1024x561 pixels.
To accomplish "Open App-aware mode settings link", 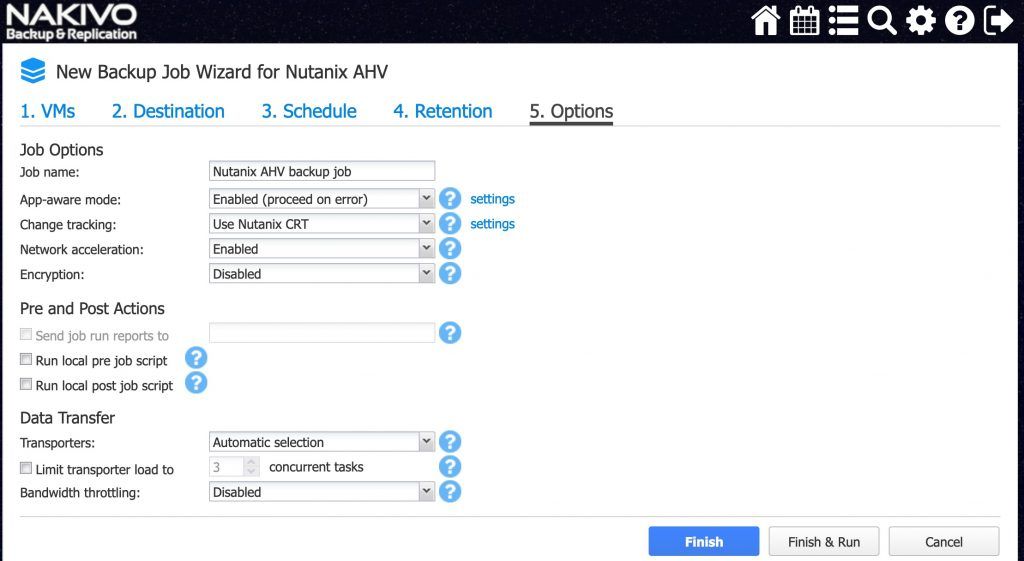I will pos(492,199).
